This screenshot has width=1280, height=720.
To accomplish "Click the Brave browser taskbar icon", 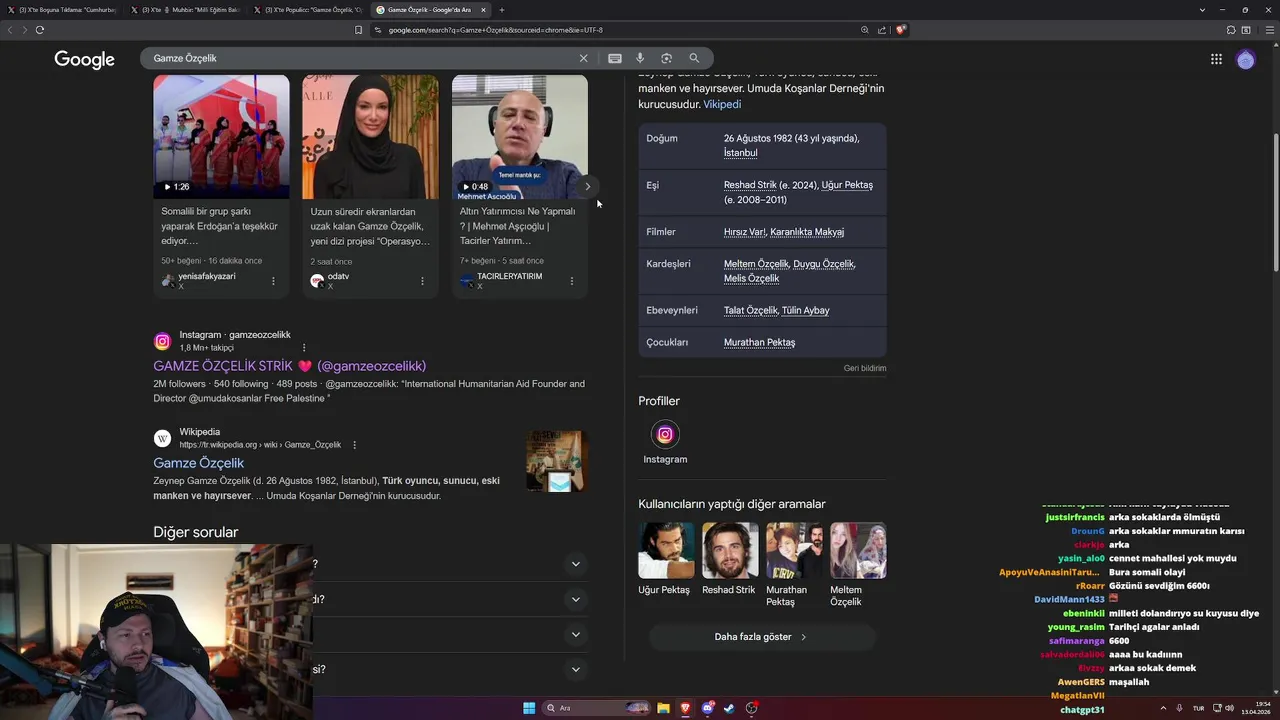I will 685,708.
